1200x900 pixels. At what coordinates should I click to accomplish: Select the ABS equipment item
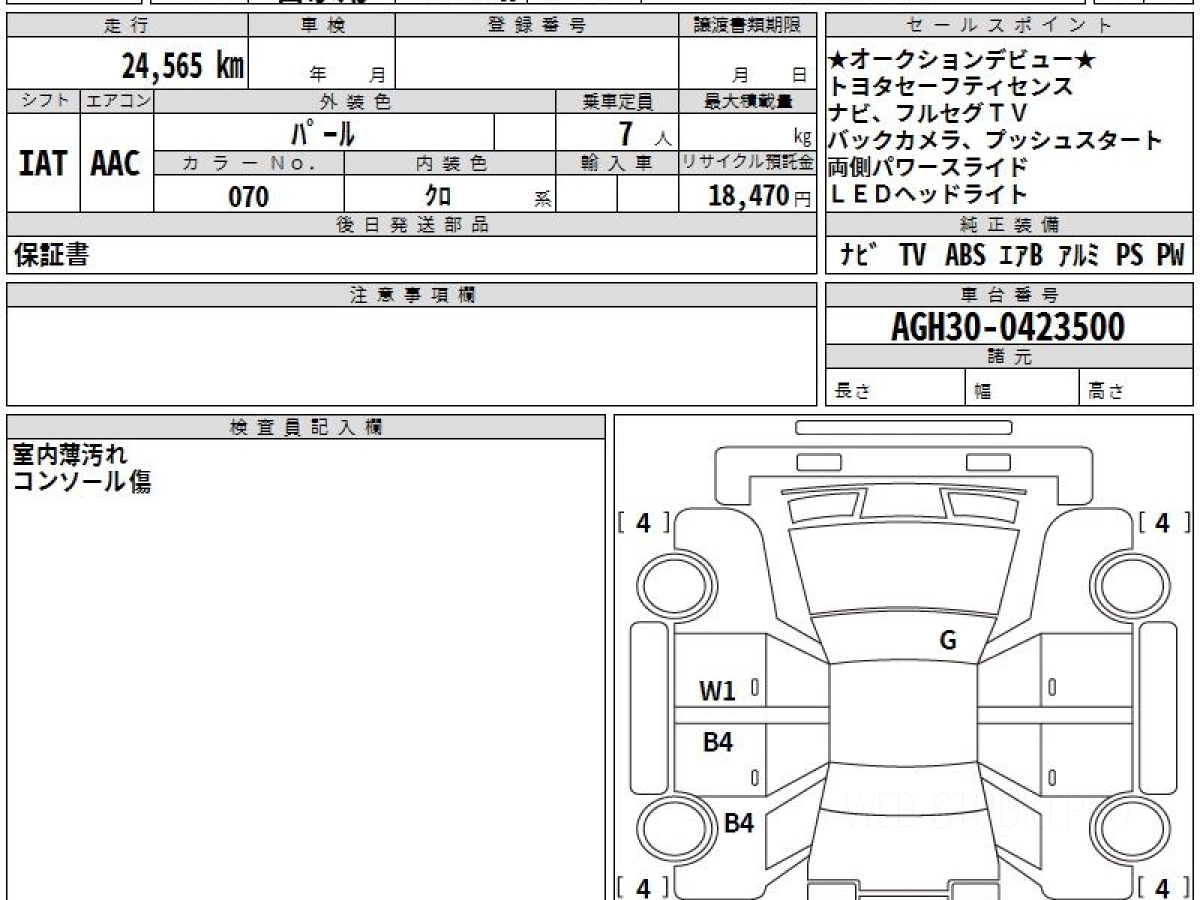pyautogui.click(x=965, y=256)
